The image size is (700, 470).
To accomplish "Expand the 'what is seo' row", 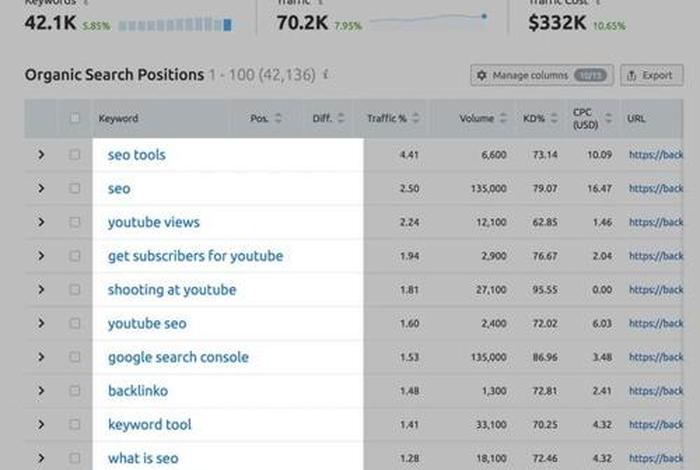I will tap(41, 458).
